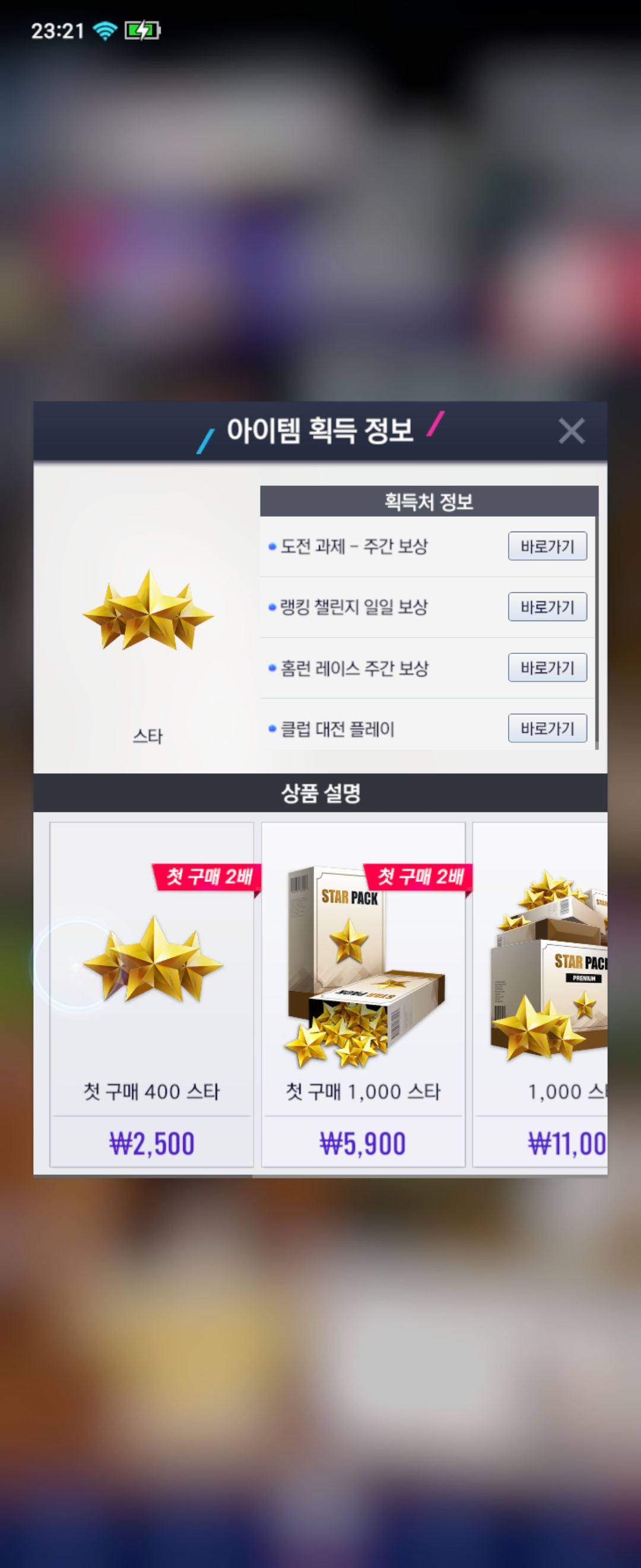Open 홈런 레이스 주간 보상 바로가기

547,668
